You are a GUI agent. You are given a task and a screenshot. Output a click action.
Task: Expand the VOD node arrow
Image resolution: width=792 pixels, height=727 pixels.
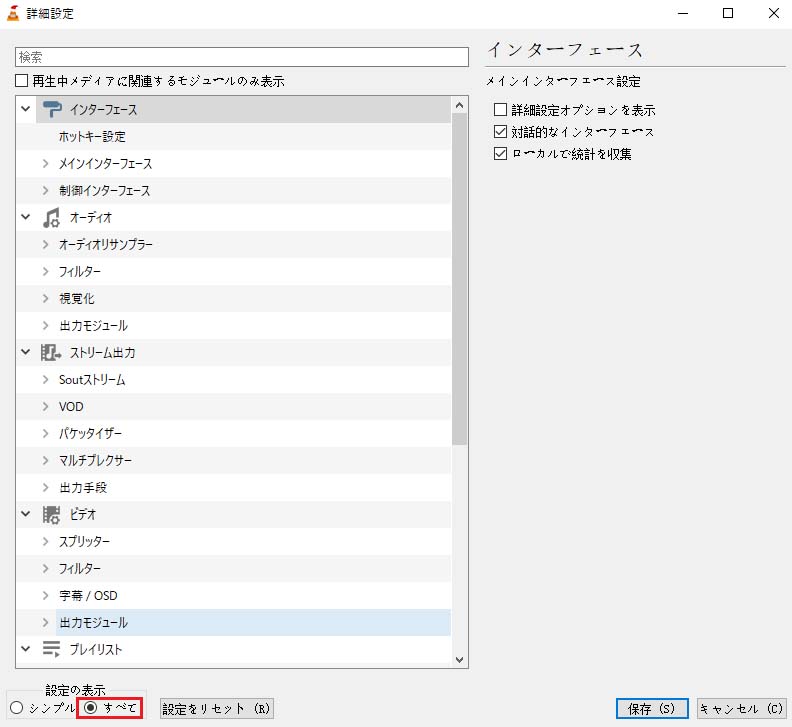click(x=45, y=407)
